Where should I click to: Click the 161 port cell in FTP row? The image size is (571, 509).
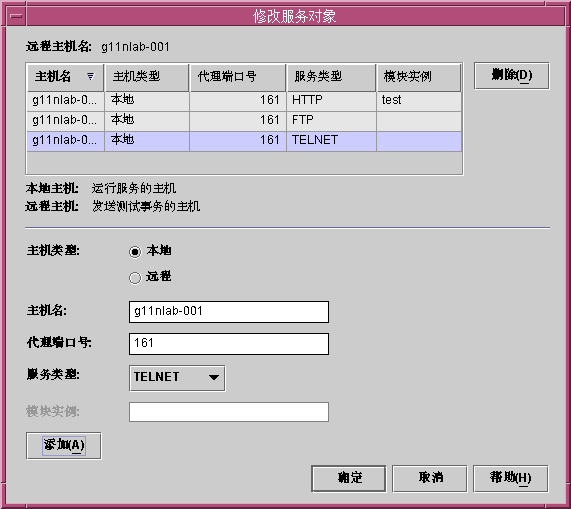tap(238, 121)
